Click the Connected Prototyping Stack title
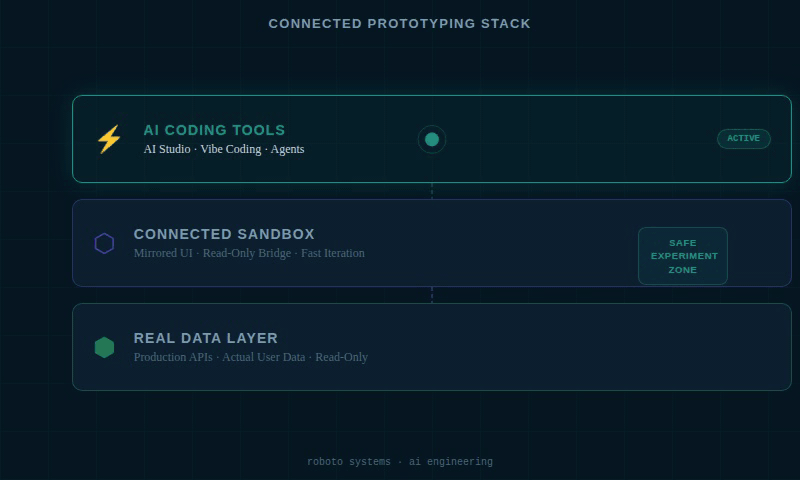Image resolution: width=800 pixels, height=480 pixels. coord(399,23)
